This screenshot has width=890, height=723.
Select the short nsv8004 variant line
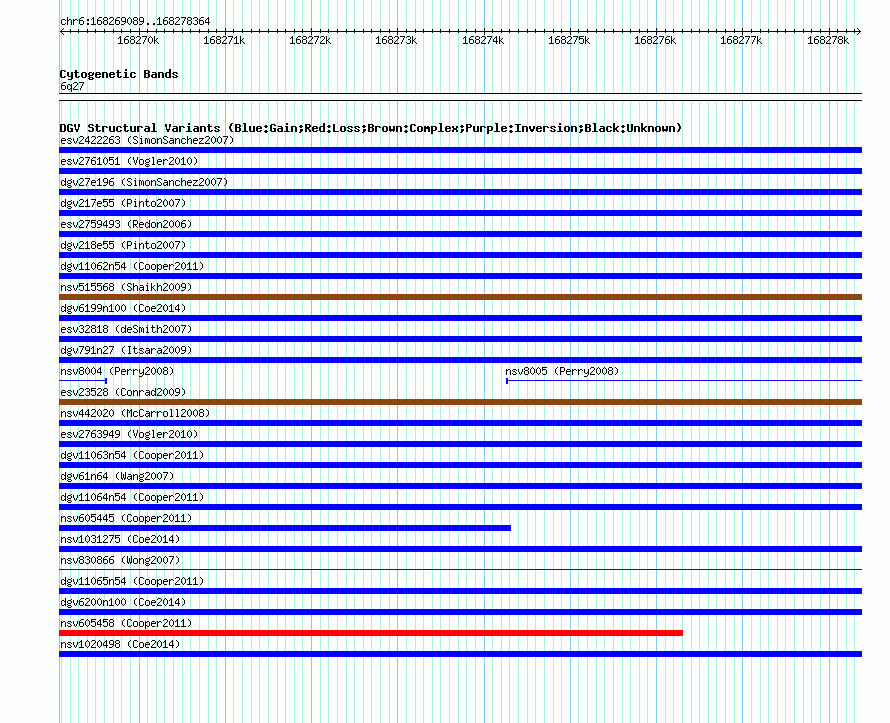(83, 381)
